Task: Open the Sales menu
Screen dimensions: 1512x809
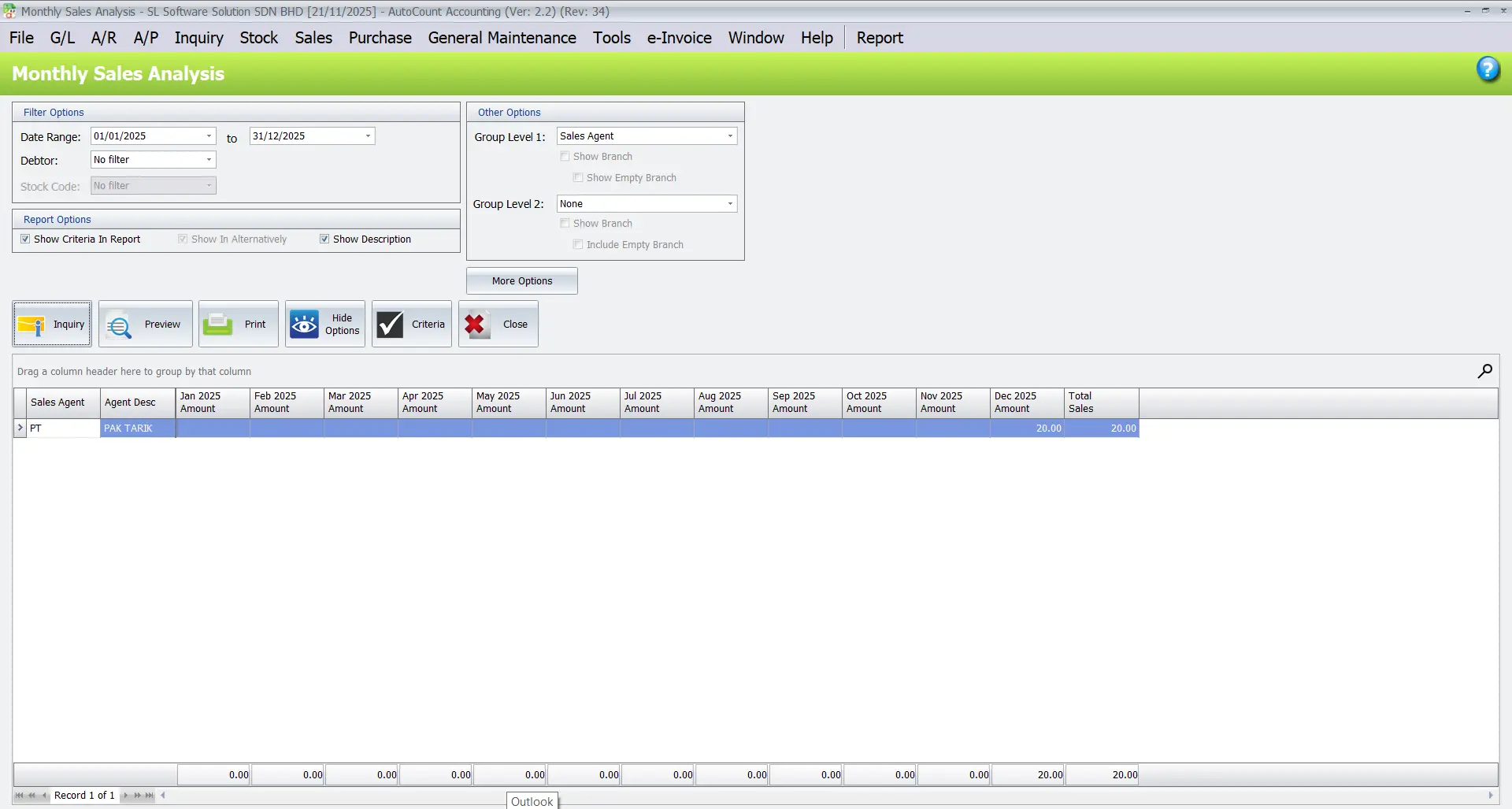Action: click(313, 37)
